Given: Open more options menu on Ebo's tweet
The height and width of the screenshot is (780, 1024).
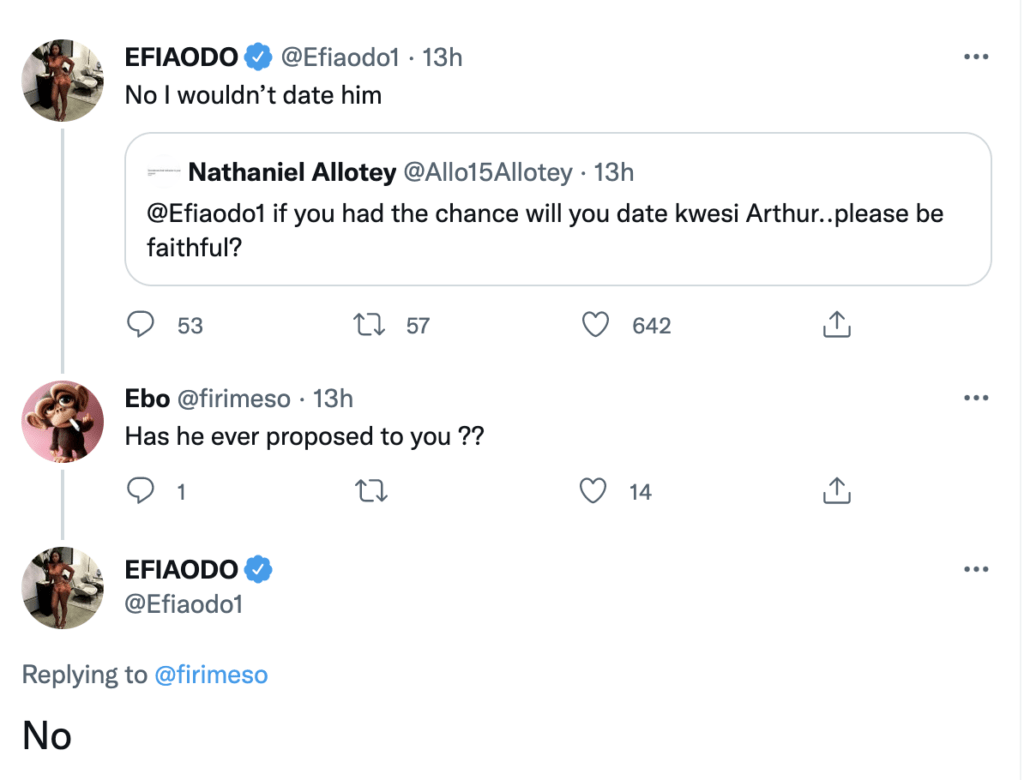Looking at the screenshot, I should (x=975, y=399).
